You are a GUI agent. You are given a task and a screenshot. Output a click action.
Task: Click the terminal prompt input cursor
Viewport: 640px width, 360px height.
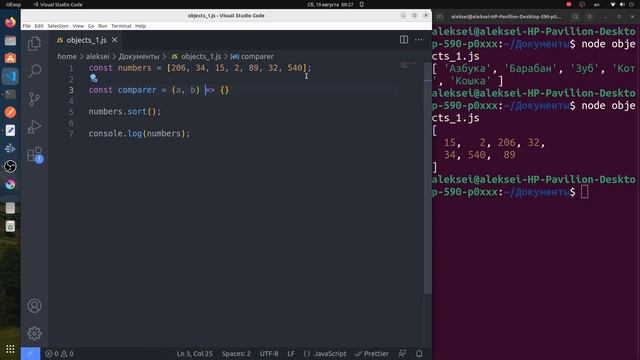pos(584,192)
